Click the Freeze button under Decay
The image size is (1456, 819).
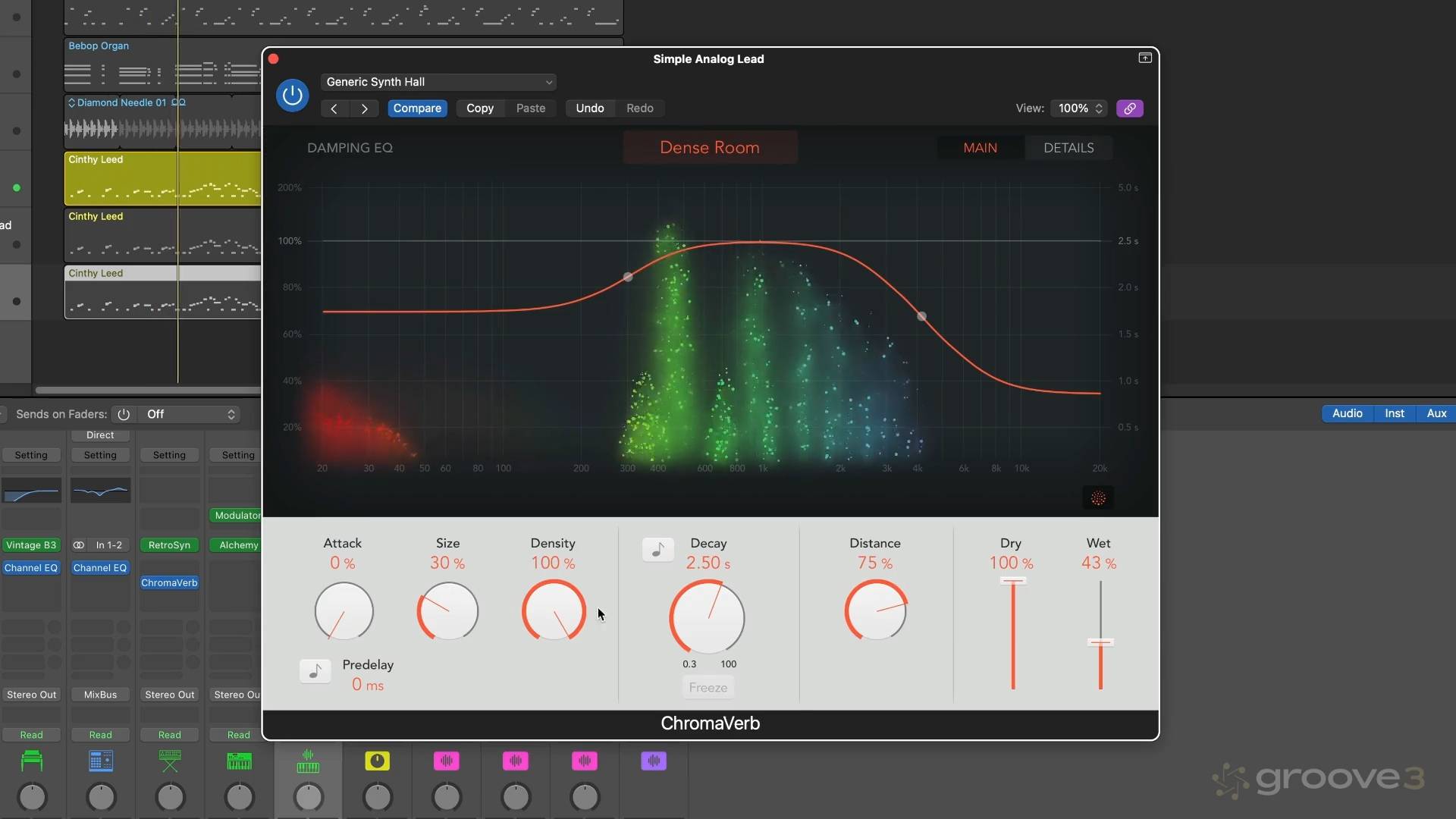pyautogui.click(x=708, y=687)
